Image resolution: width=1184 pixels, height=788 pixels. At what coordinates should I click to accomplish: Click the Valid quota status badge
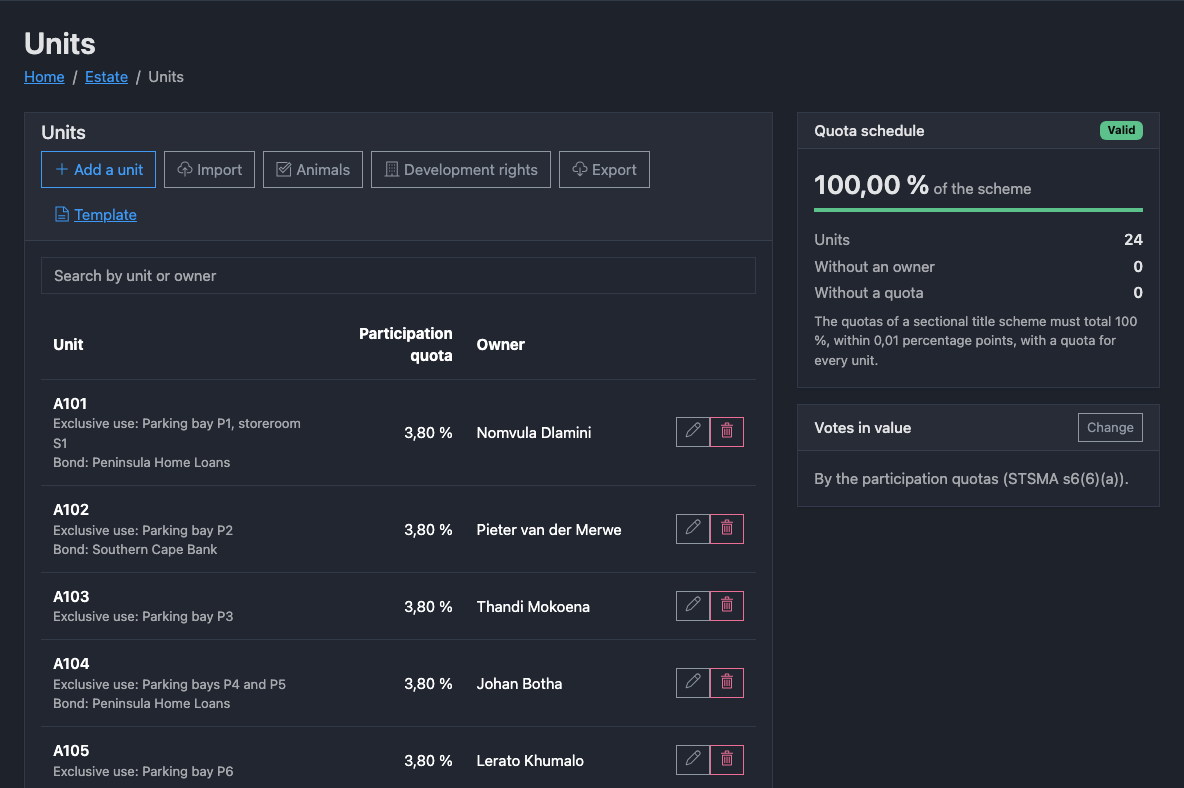click(1121, 131)
